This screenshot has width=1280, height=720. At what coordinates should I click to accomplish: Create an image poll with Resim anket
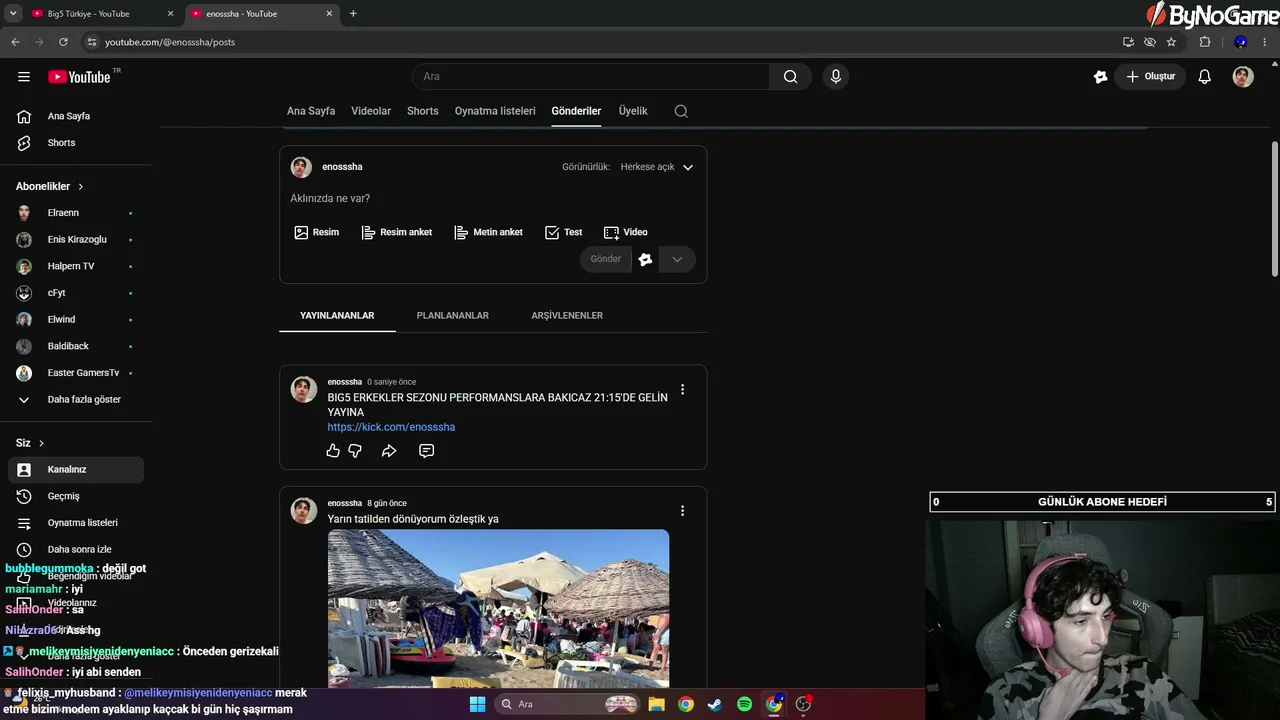(x=397, y=232)
